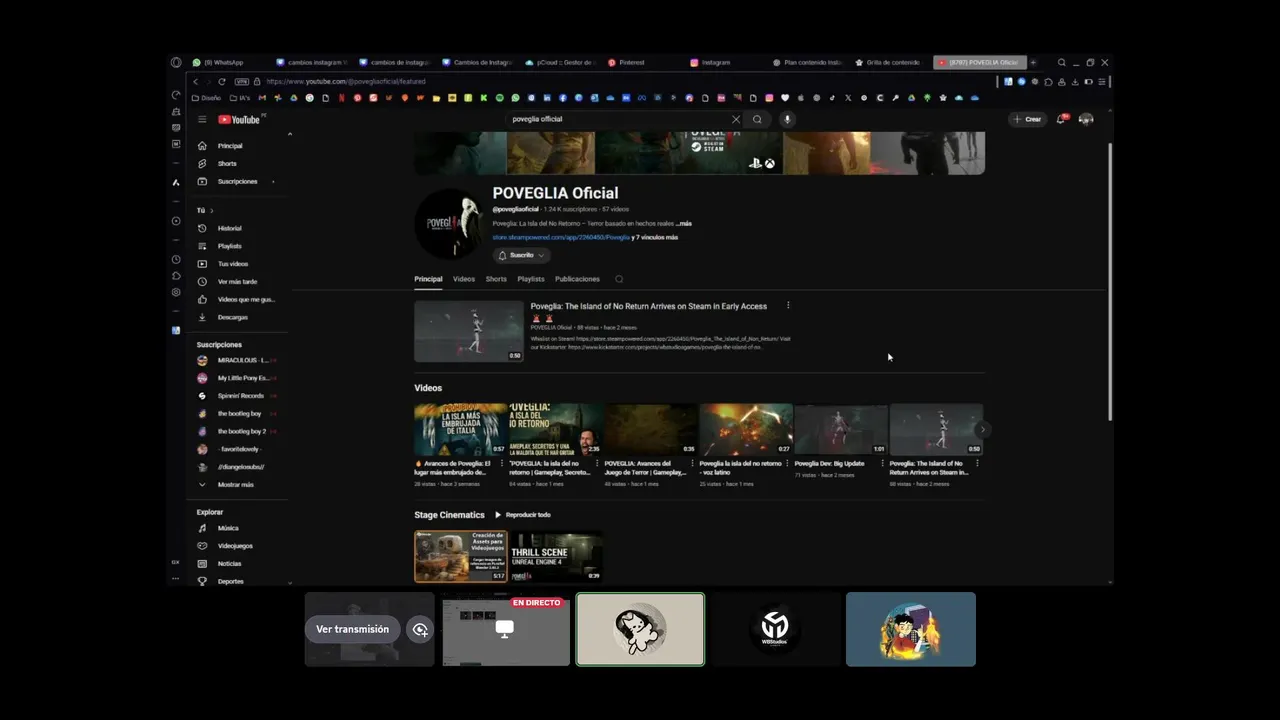Open the store.steampowered.com channel link
Image resolution: width=1280 pixels, height=720 pixels.
click(561, 238)
